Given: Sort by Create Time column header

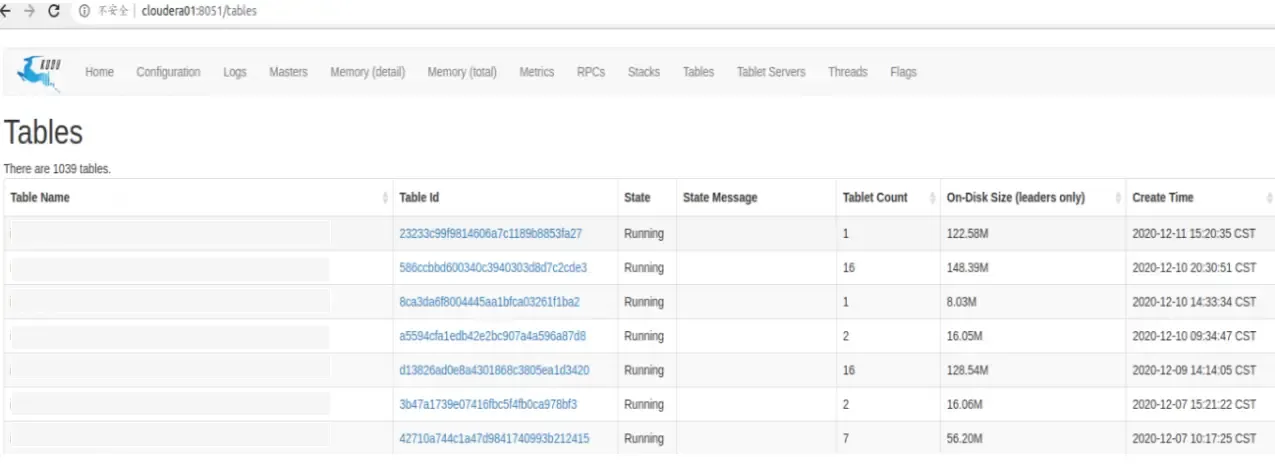Looking at the screenshot, I should click(x=1162, y=198).
